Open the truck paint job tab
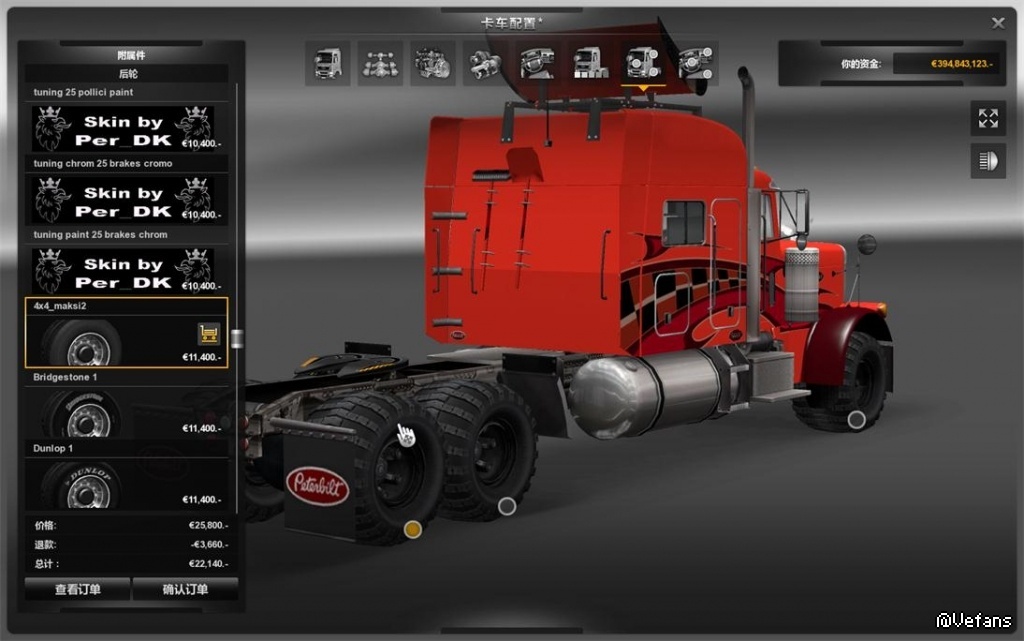This screenshot has height=641, width=1024. (x=590, y=63)
